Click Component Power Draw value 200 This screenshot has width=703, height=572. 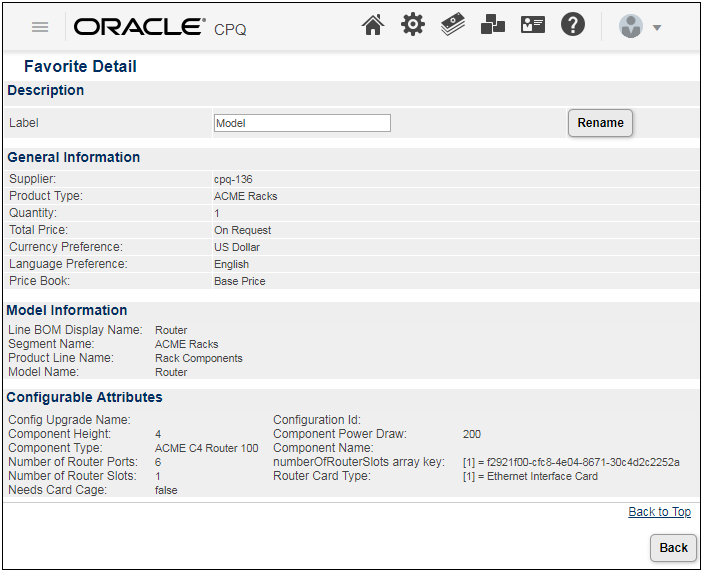click(x=472, y=434)
